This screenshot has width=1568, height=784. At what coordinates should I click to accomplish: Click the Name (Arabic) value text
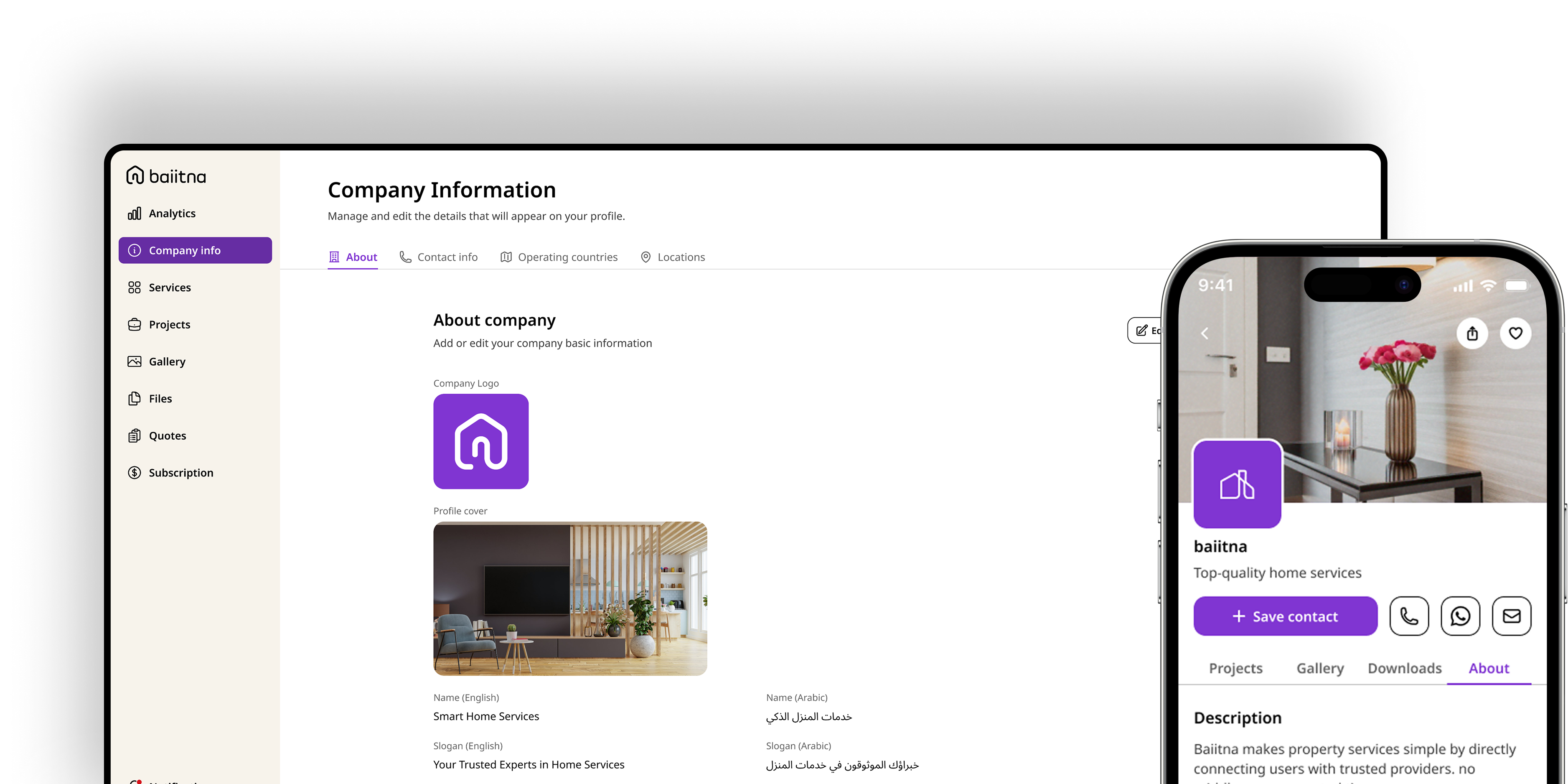809,717
